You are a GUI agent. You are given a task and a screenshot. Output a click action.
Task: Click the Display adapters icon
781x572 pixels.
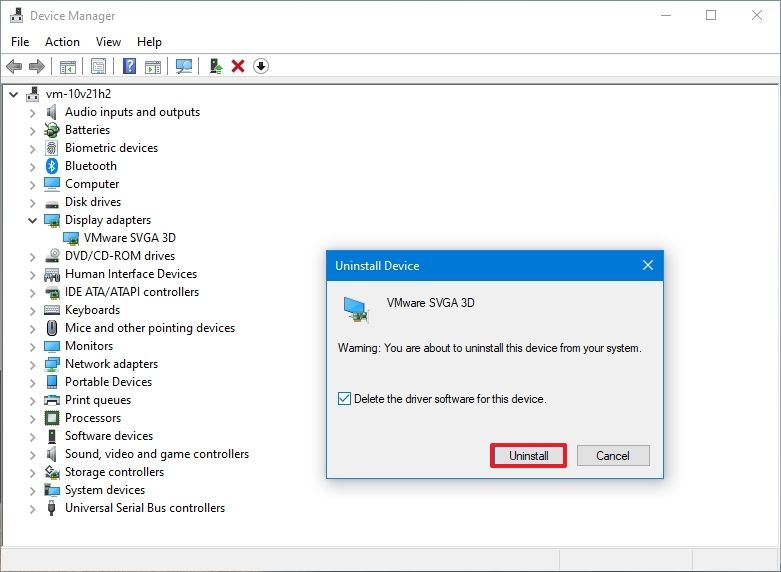coord(52,220)
